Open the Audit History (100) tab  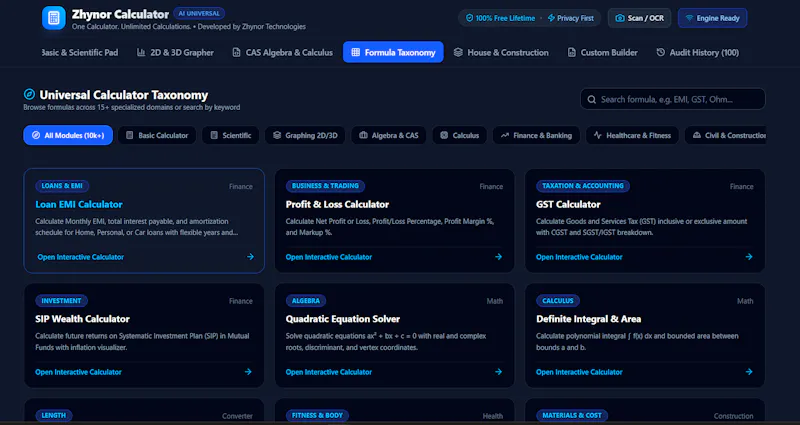click(697, 53)
